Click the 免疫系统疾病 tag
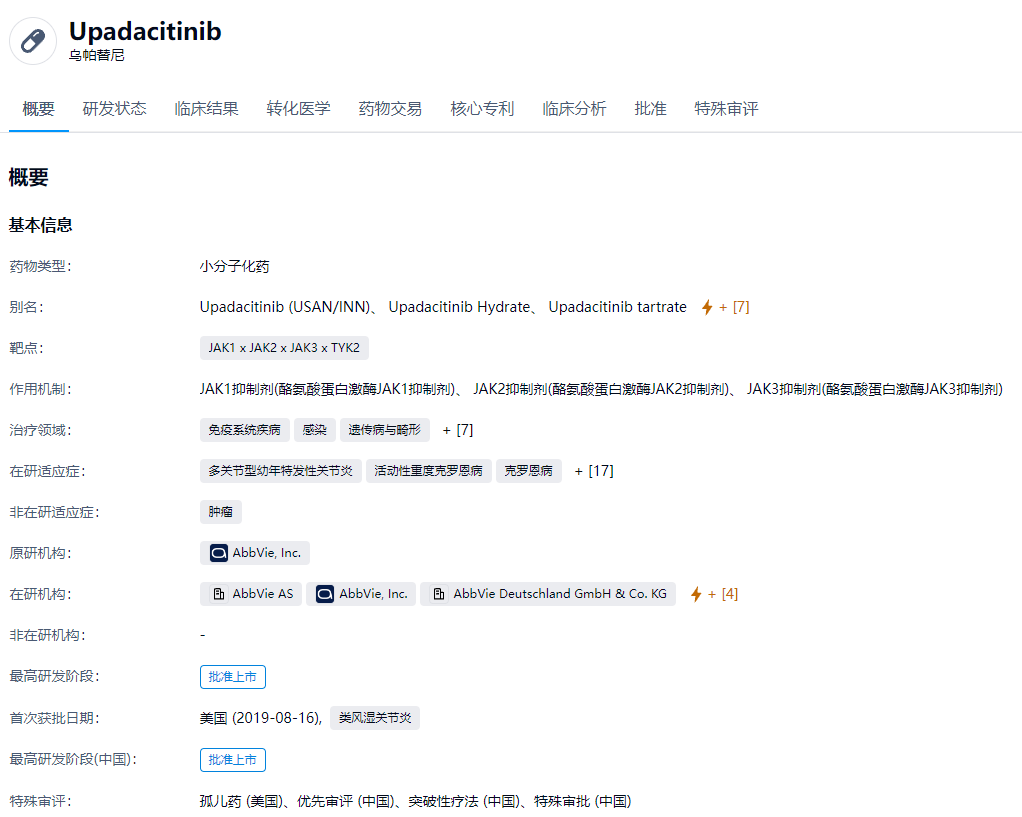 click(x=244, y=430)
